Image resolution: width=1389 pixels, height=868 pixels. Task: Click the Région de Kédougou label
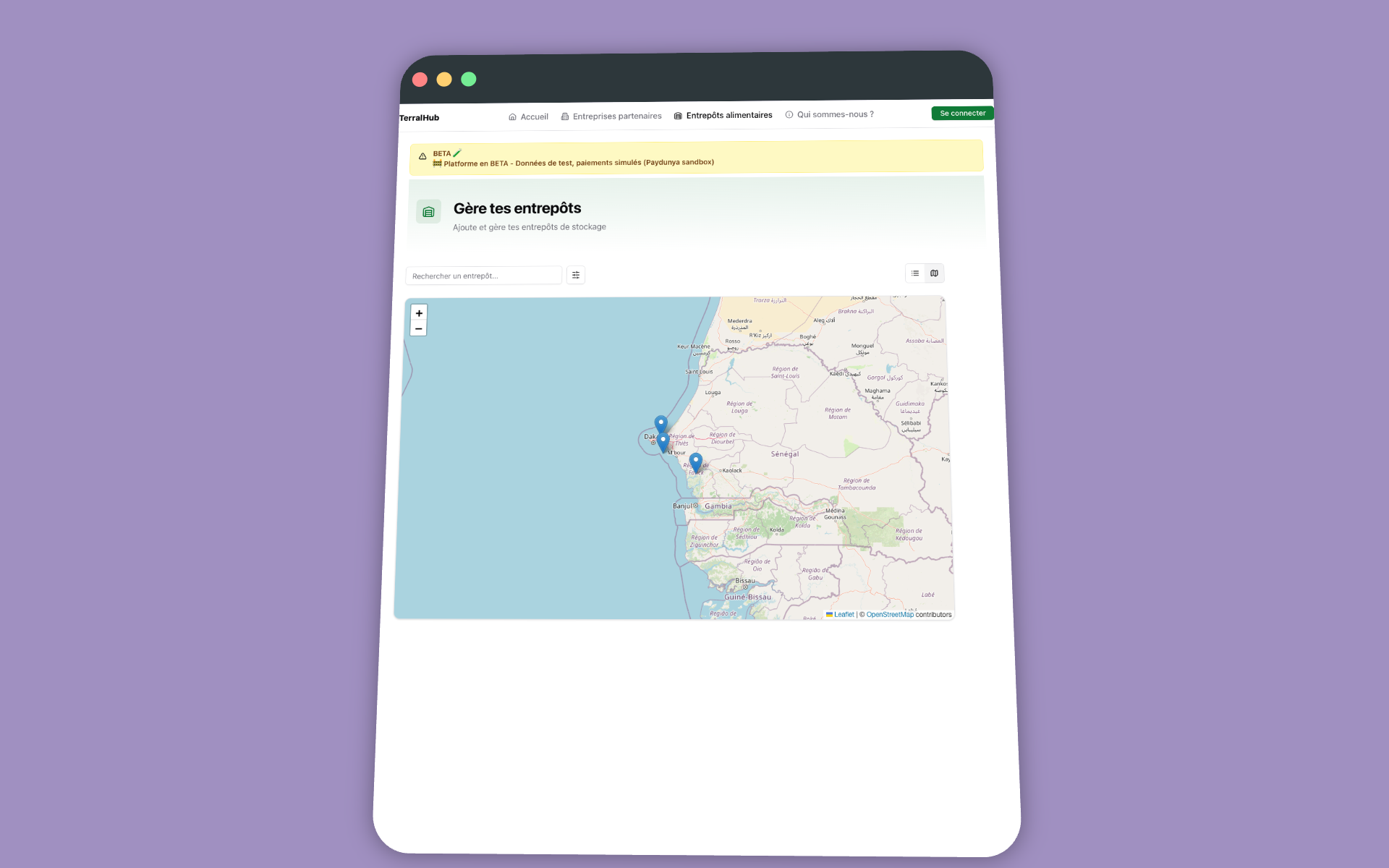click(x=909, y=535)
